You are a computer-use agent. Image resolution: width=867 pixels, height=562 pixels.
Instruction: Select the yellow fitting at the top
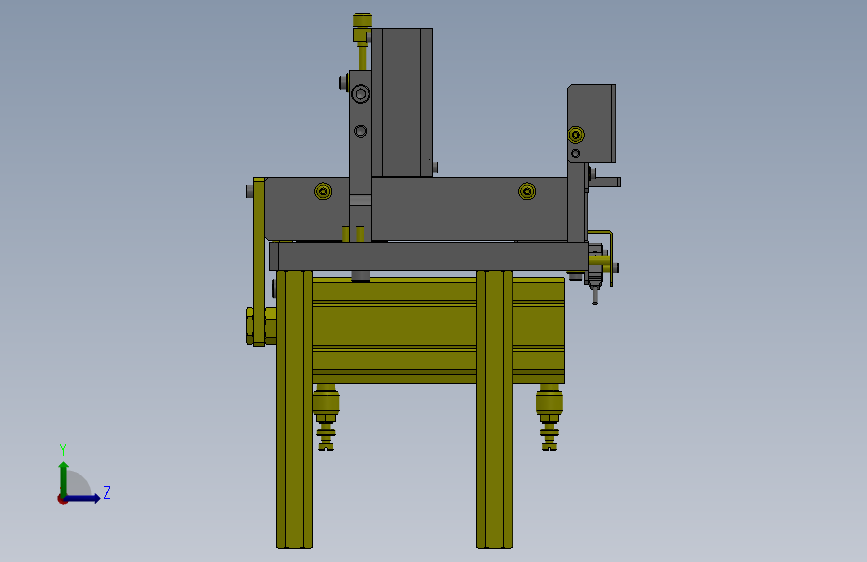[x=362, y=29]
